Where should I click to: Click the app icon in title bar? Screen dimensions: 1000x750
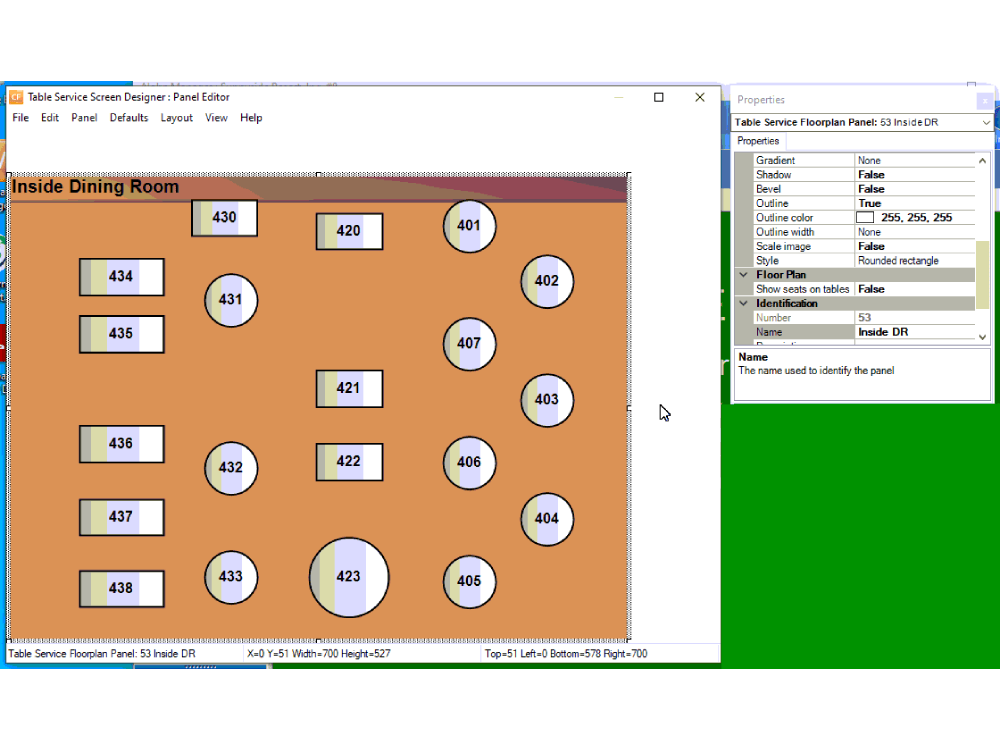17,97
